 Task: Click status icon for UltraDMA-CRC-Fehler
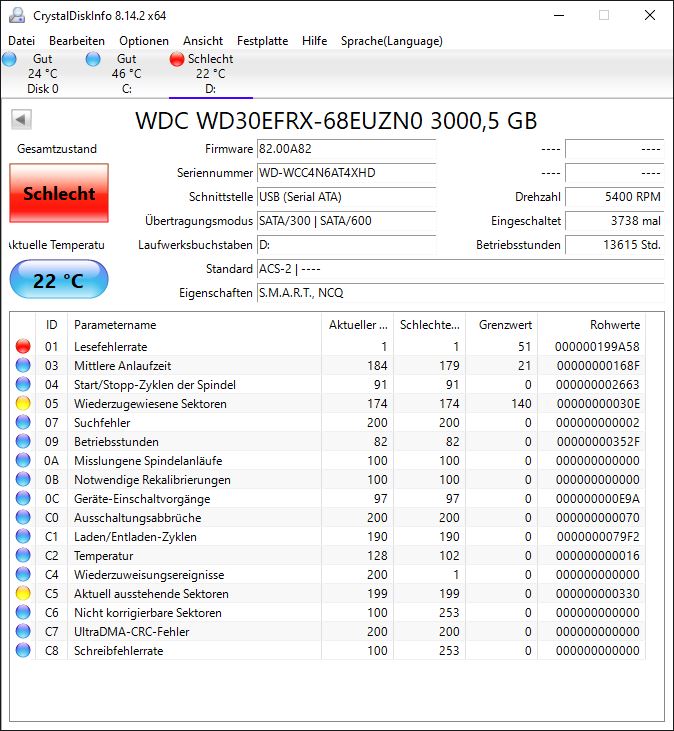click(23, 631)
